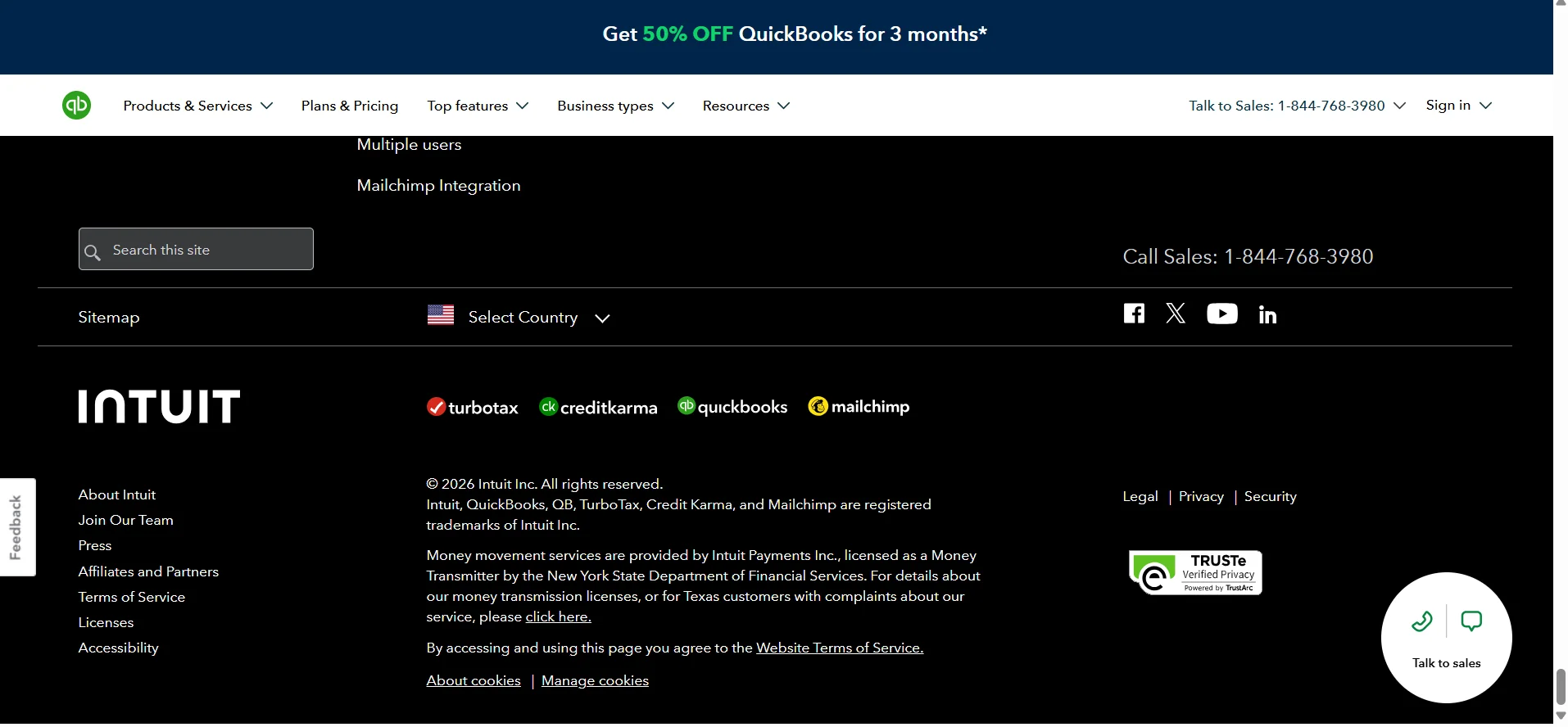Follow the 'click here' licensing link
Viewport: 1568px width, 727px height.
(558, 616)
